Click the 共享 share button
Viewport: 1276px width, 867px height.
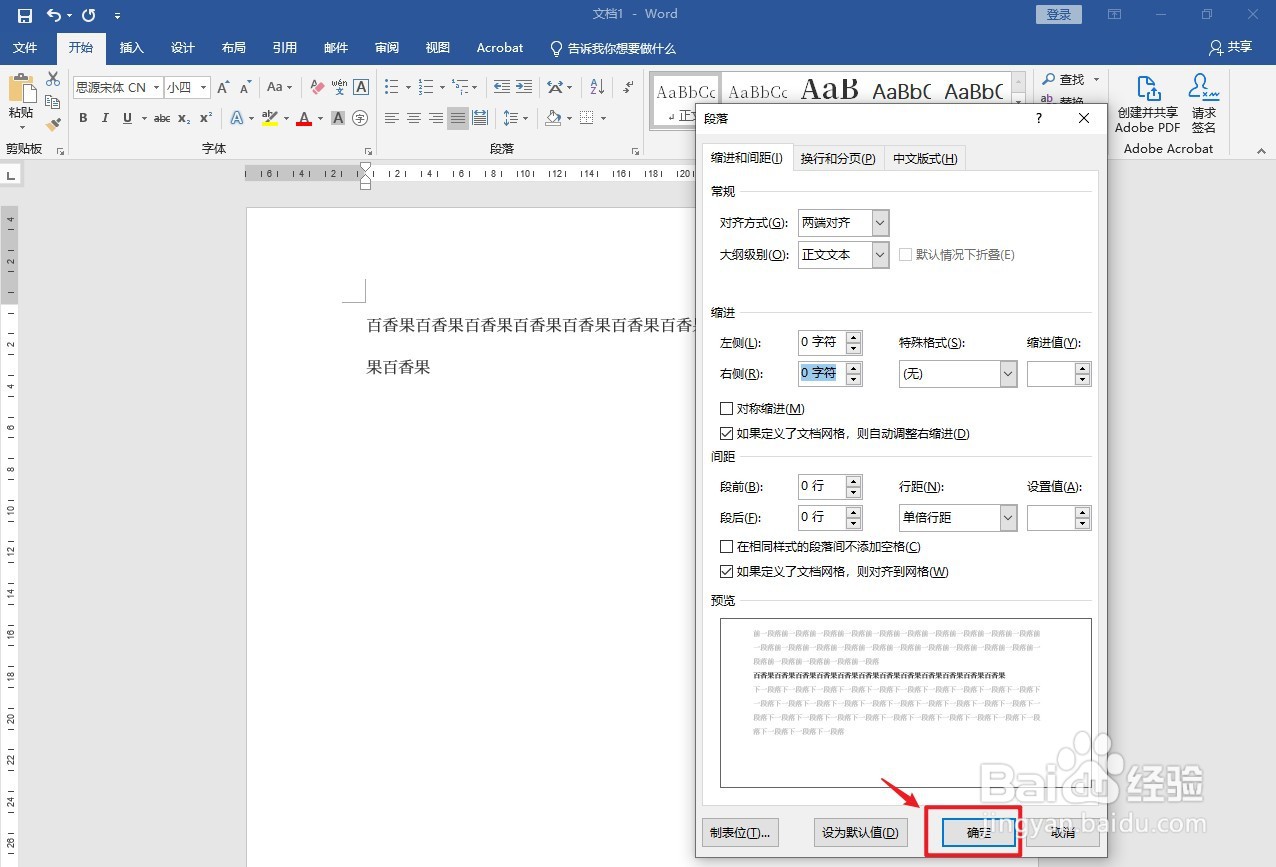1230,48
